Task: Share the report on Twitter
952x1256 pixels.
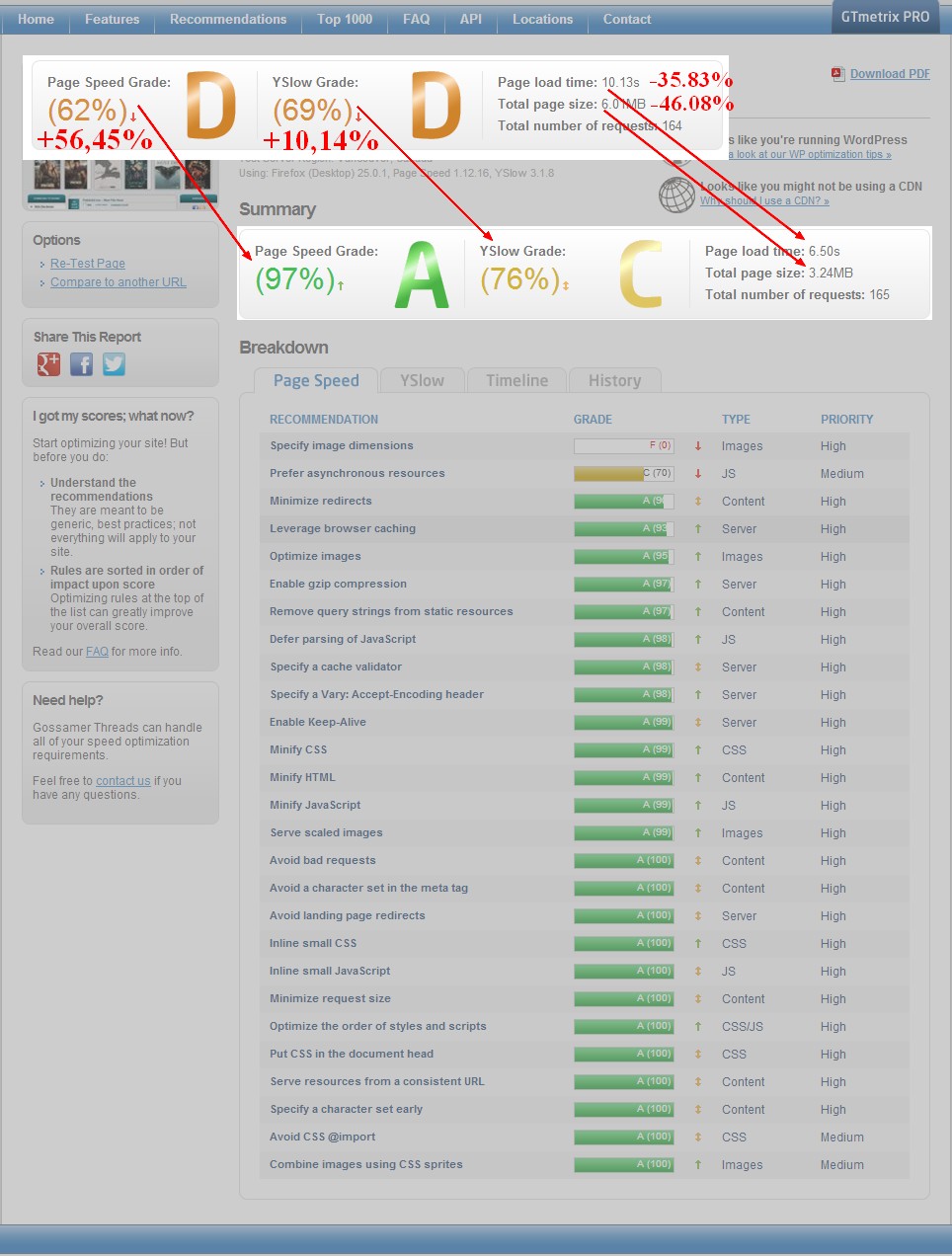Action: [114, 364]
